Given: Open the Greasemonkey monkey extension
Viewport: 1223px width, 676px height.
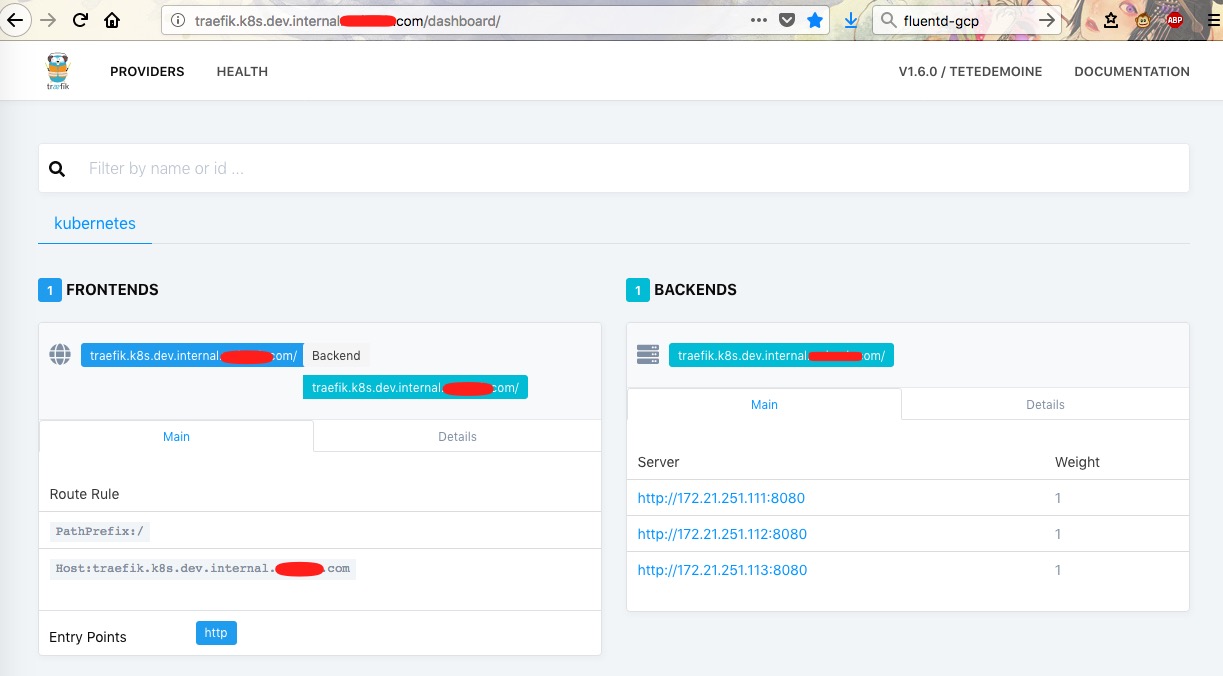Looking at the screenshot, I should click(x=1143, y=19).
